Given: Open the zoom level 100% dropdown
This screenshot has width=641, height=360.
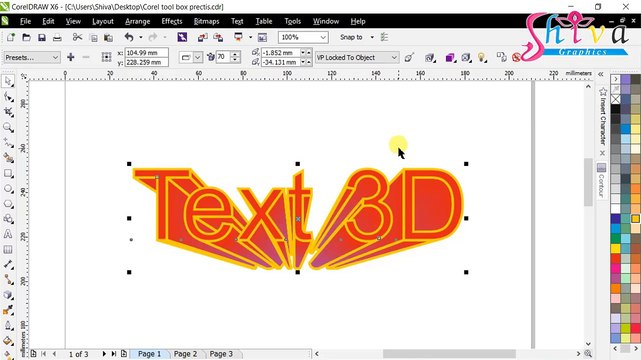Looking at the screenshot, I should 323,38.
